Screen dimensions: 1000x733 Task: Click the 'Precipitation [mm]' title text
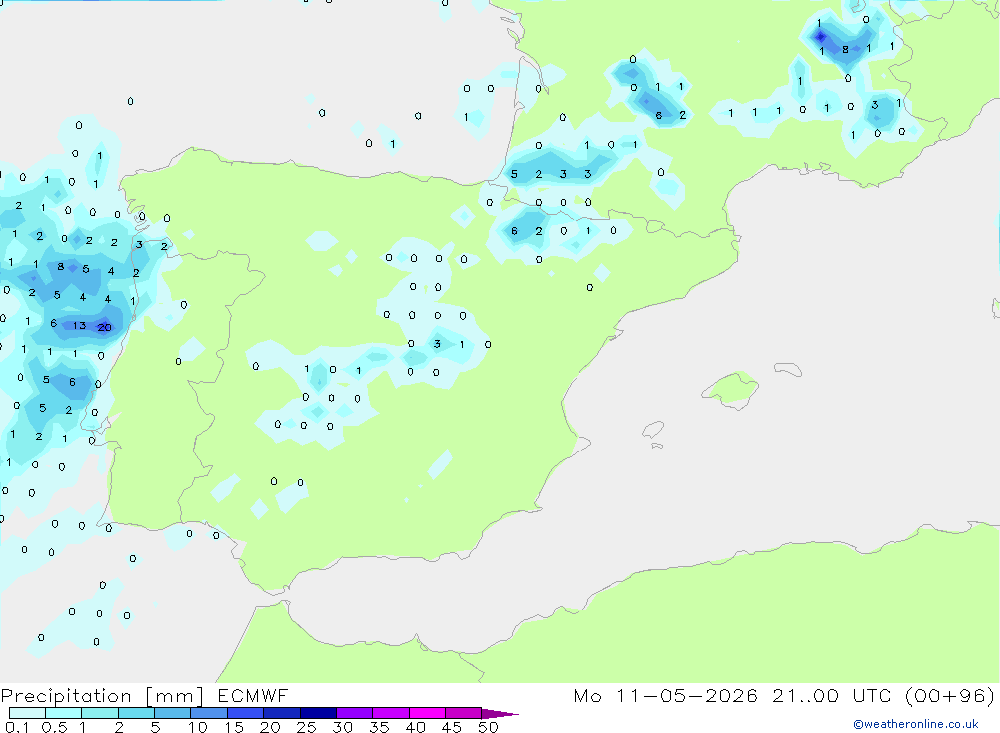(102, 696)
